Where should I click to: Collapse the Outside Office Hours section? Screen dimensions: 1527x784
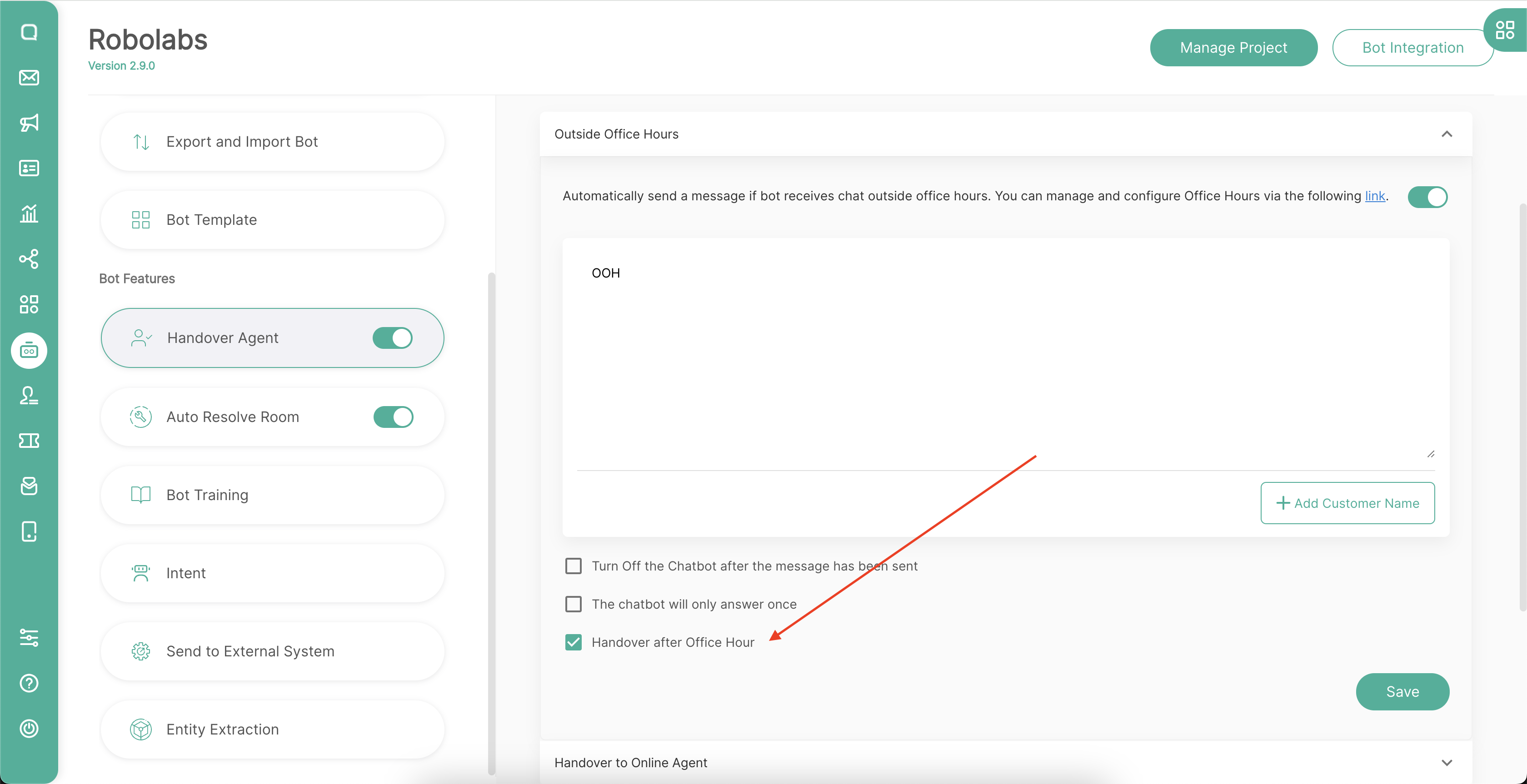point(1447,134)
